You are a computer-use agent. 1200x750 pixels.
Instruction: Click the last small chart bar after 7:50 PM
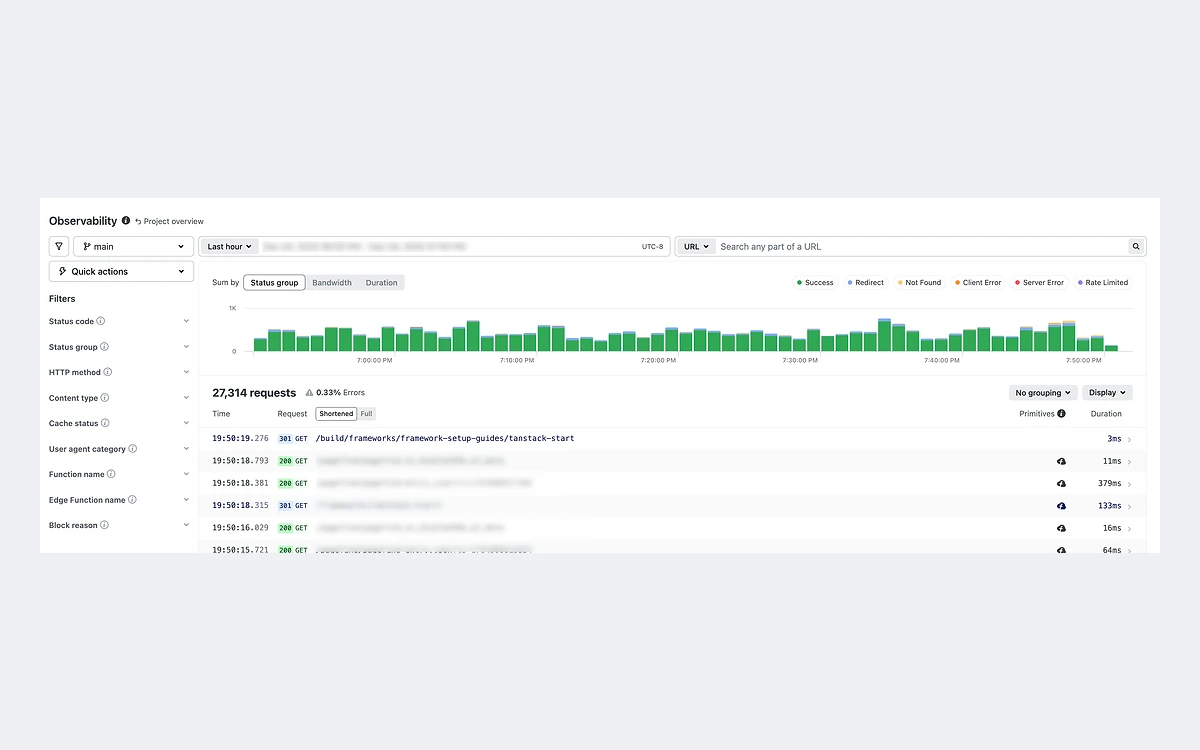[x=1111, y=348]
